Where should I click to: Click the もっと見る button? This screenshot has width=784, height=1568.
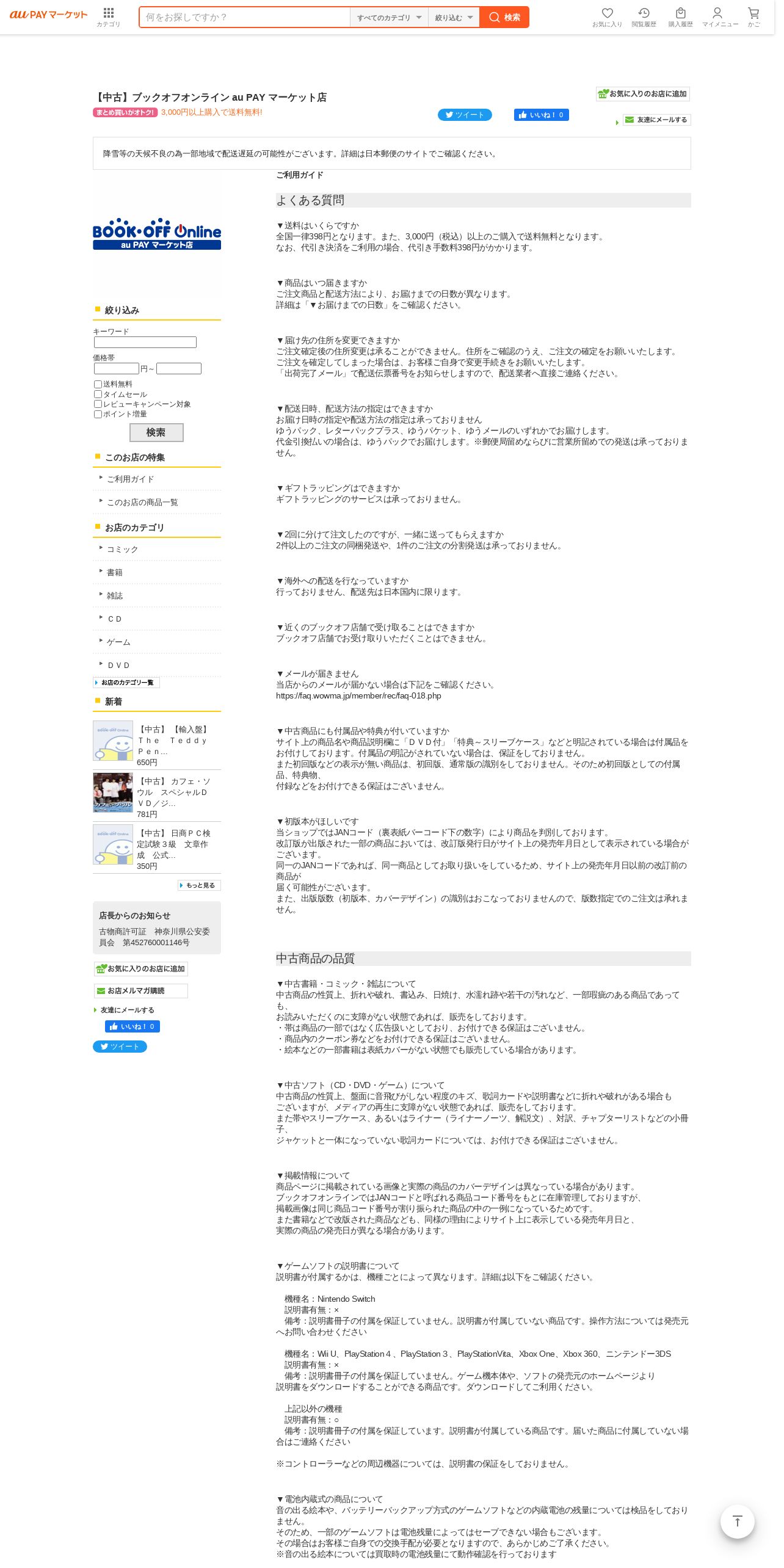coord(199,885)
